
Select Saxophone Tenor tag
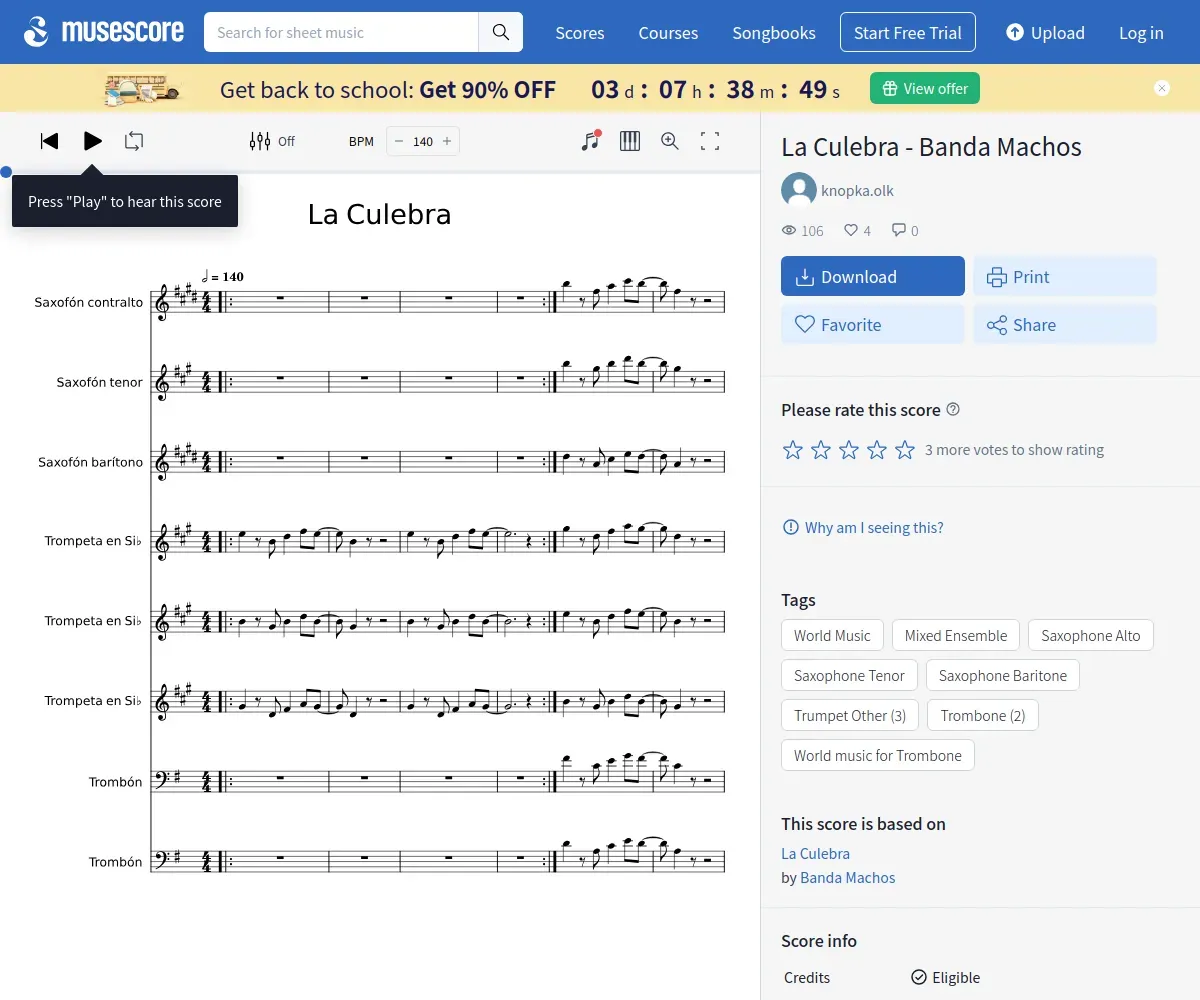(849, 675)
